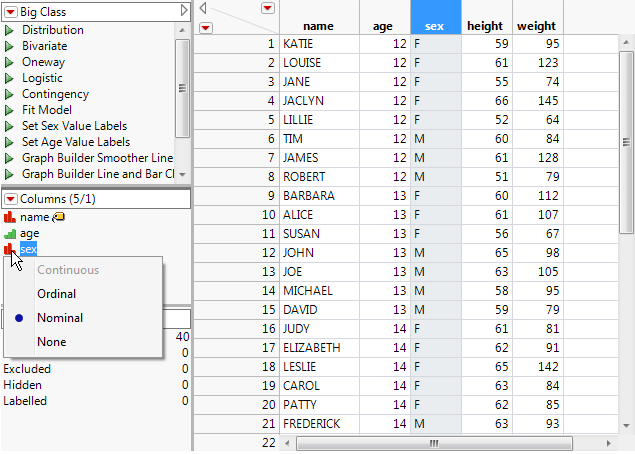Click the gray triangle right of Big Class title

pos(184,11)
